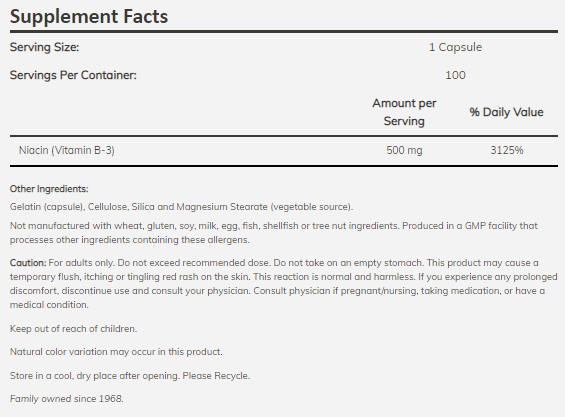This screenshot has width=565, height=417.
Task: Click the 100 servings value
Action: [x=455, y=75]
